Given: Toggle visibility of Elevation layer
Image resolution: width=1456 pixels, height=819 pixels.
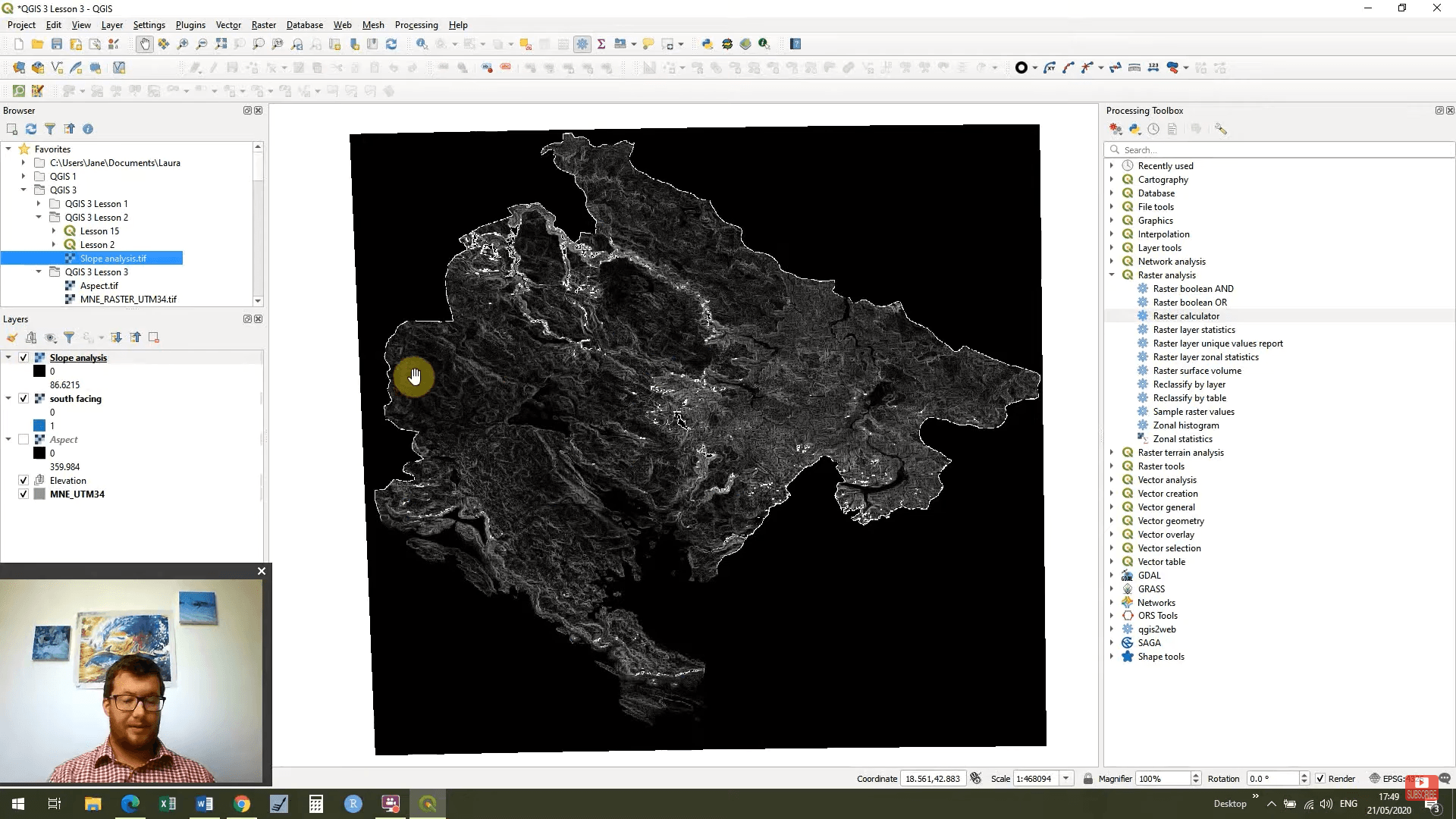Looking at the screenshot, I should point(24,481).
